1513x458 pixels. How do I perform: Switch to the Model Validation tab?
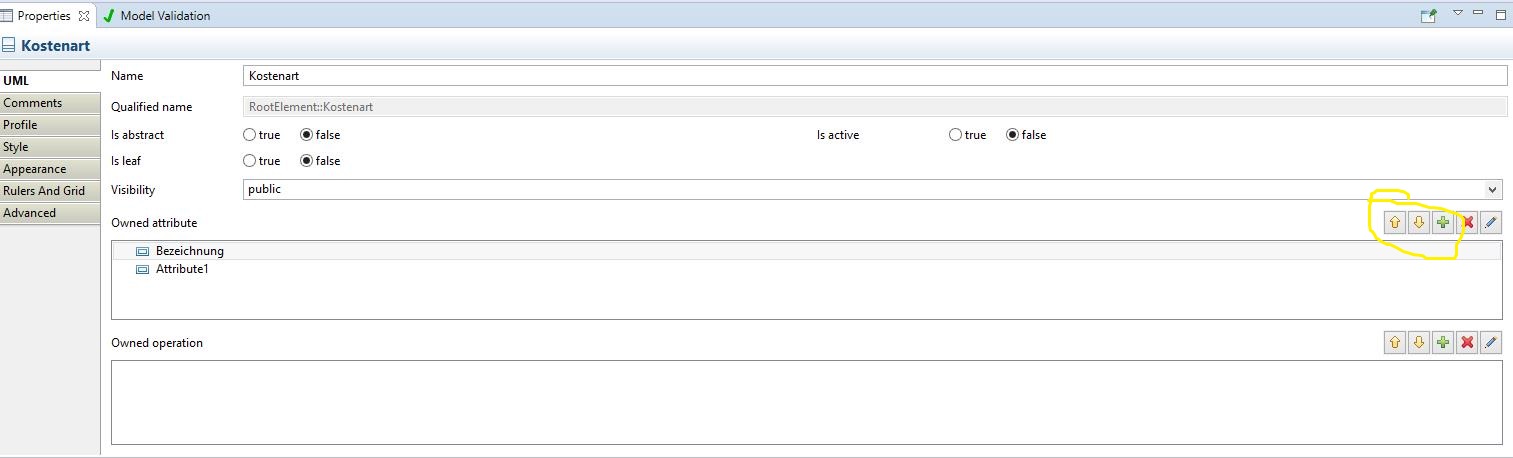point(157,16)
